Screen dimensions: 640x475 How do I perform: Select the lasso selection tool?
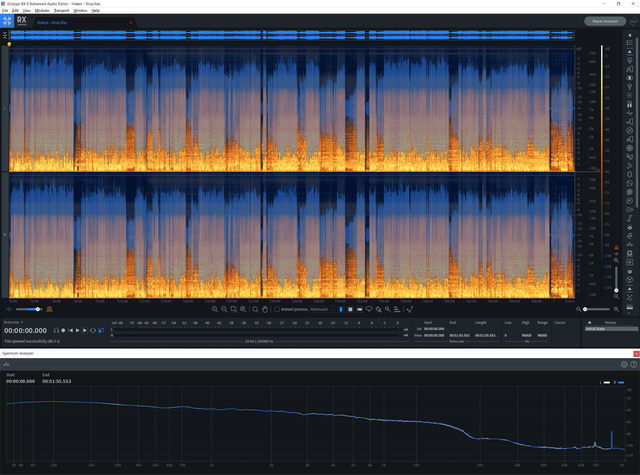click(369, 309)
